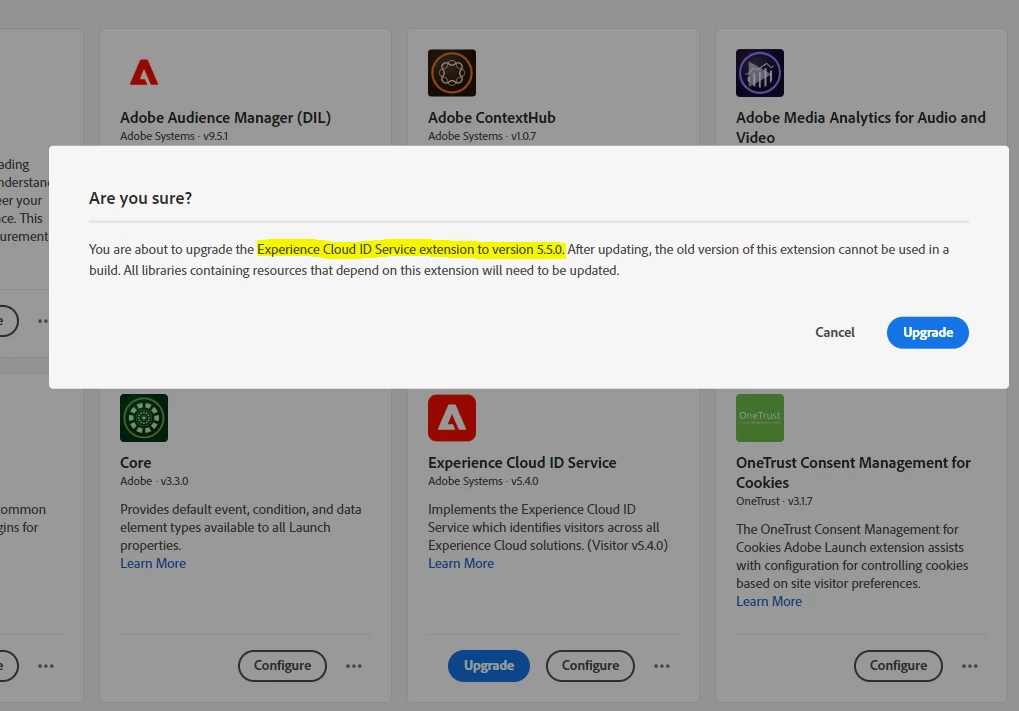Cancel the upgrade confirmation dialog
This screenshot has height=711, width=1019.
click(x=835, y=333)
